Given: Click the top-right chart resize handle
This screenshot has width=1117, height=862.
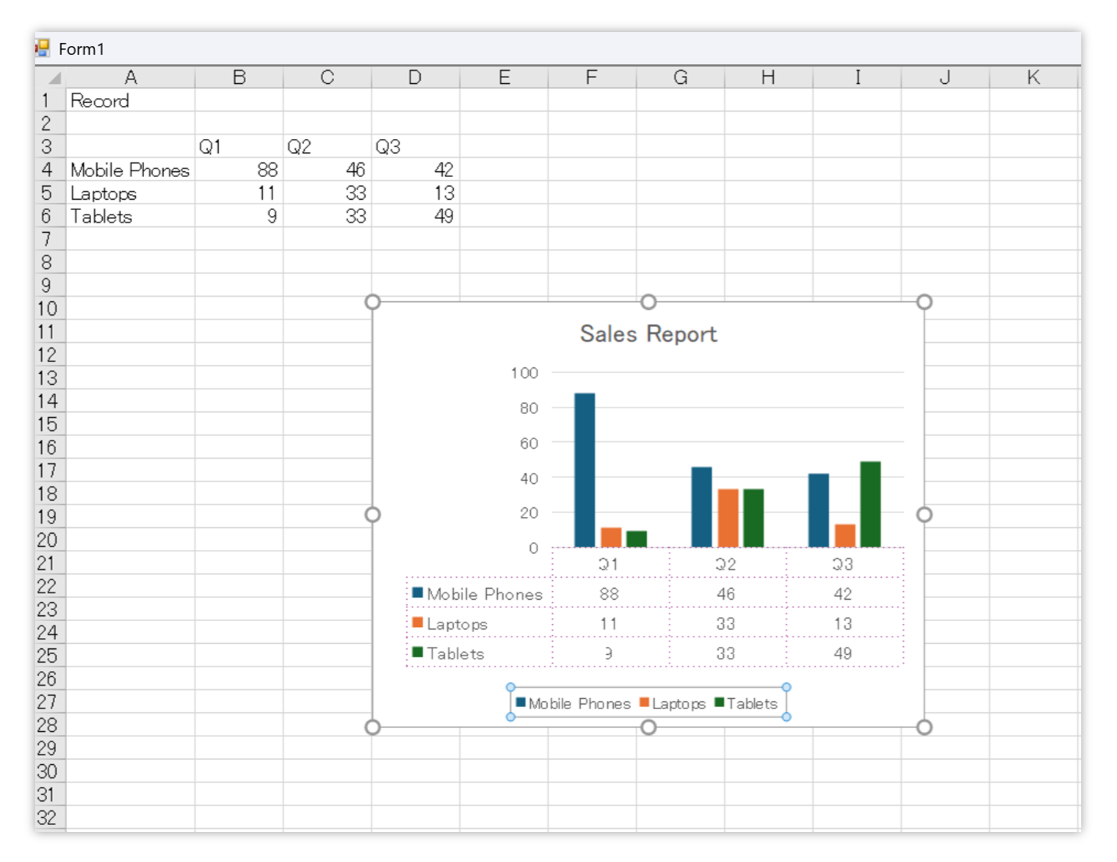Looking at the screenshot, I should (x=924, y=302).
